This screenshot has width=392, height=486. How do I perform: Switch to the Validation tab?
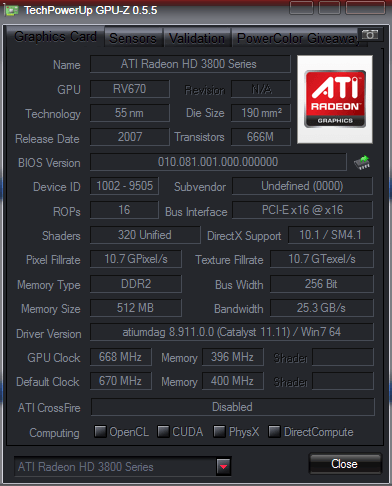197,38
